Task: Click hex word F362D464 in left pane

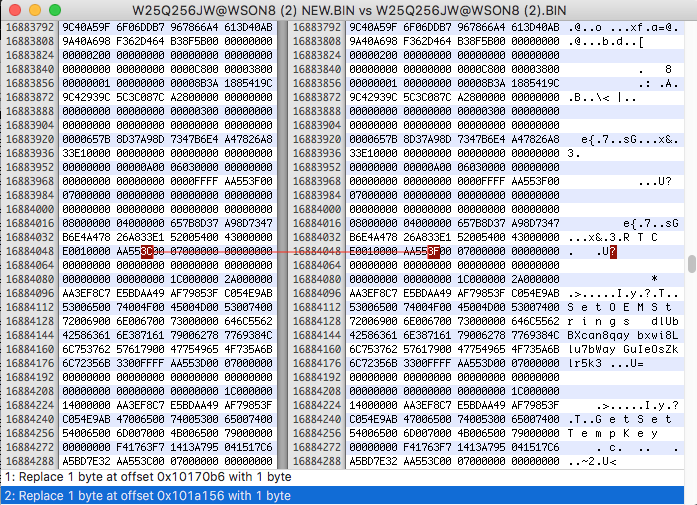Action: [x=140, y=41]
